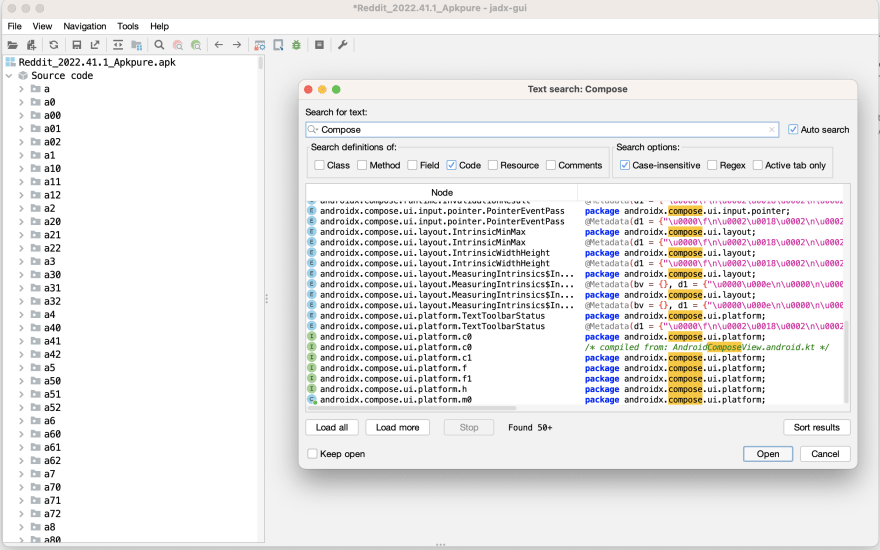Expand package a42 in the tree
The image size is (880, 550).
[21, 354]
